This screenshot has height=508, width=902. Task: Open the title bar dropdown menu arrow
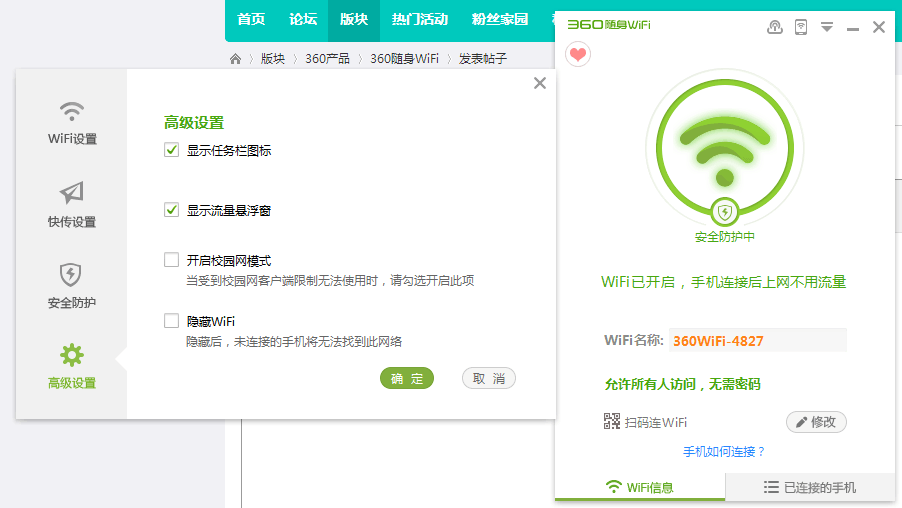point(827,27)
